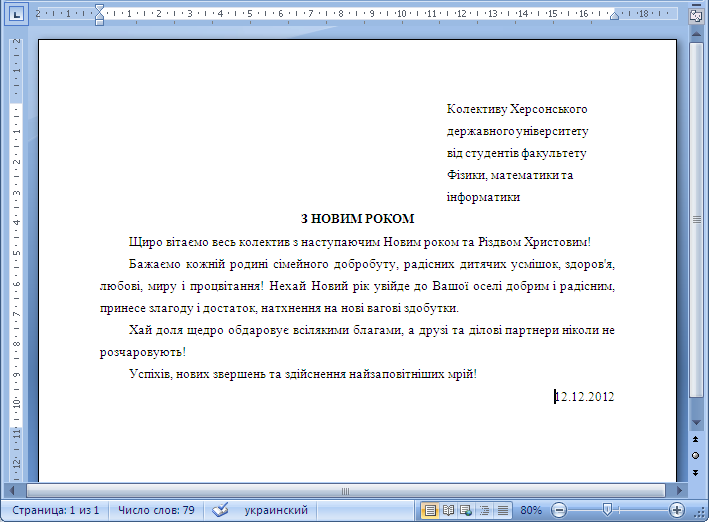Viewport: 709px width, 522px height.
Task: Click the horizontal ruler at 10 cm mark
Action: pyautogui.click(x=401, y=14)
